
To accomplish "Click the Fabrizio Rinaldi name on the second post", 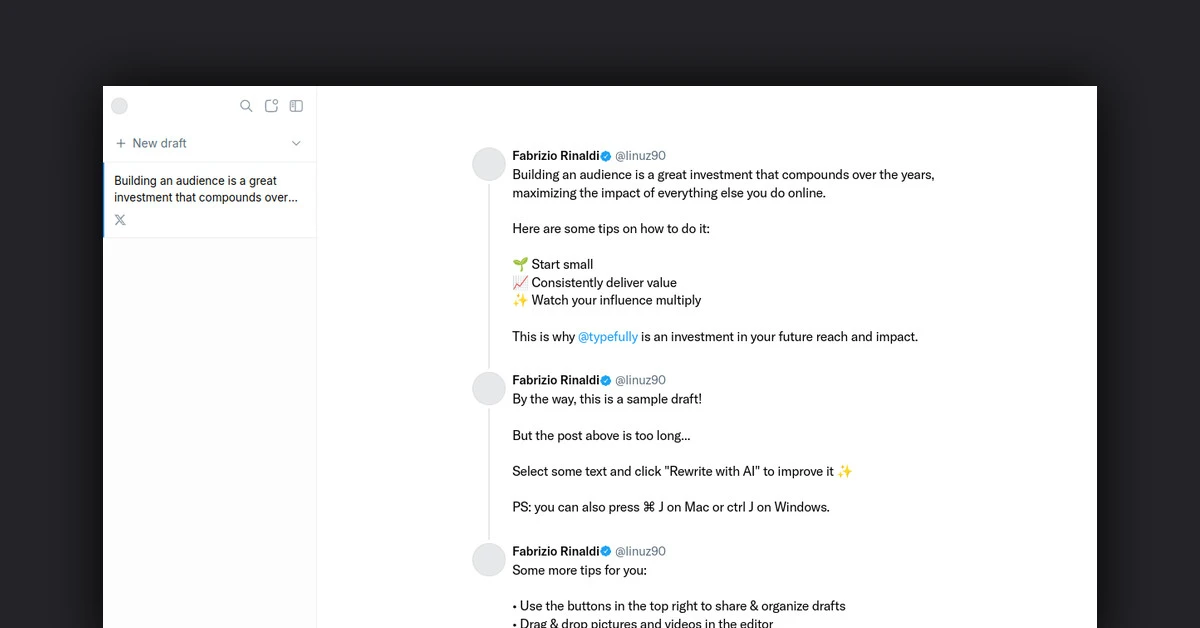I will coord(555,380).
